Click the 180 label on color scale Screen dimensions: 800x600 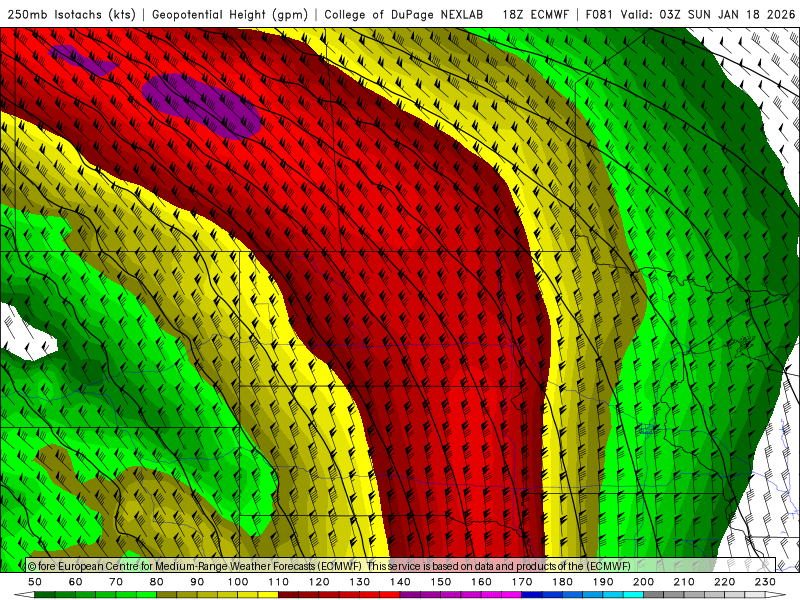pyautogui.click(x=562, y=582)
